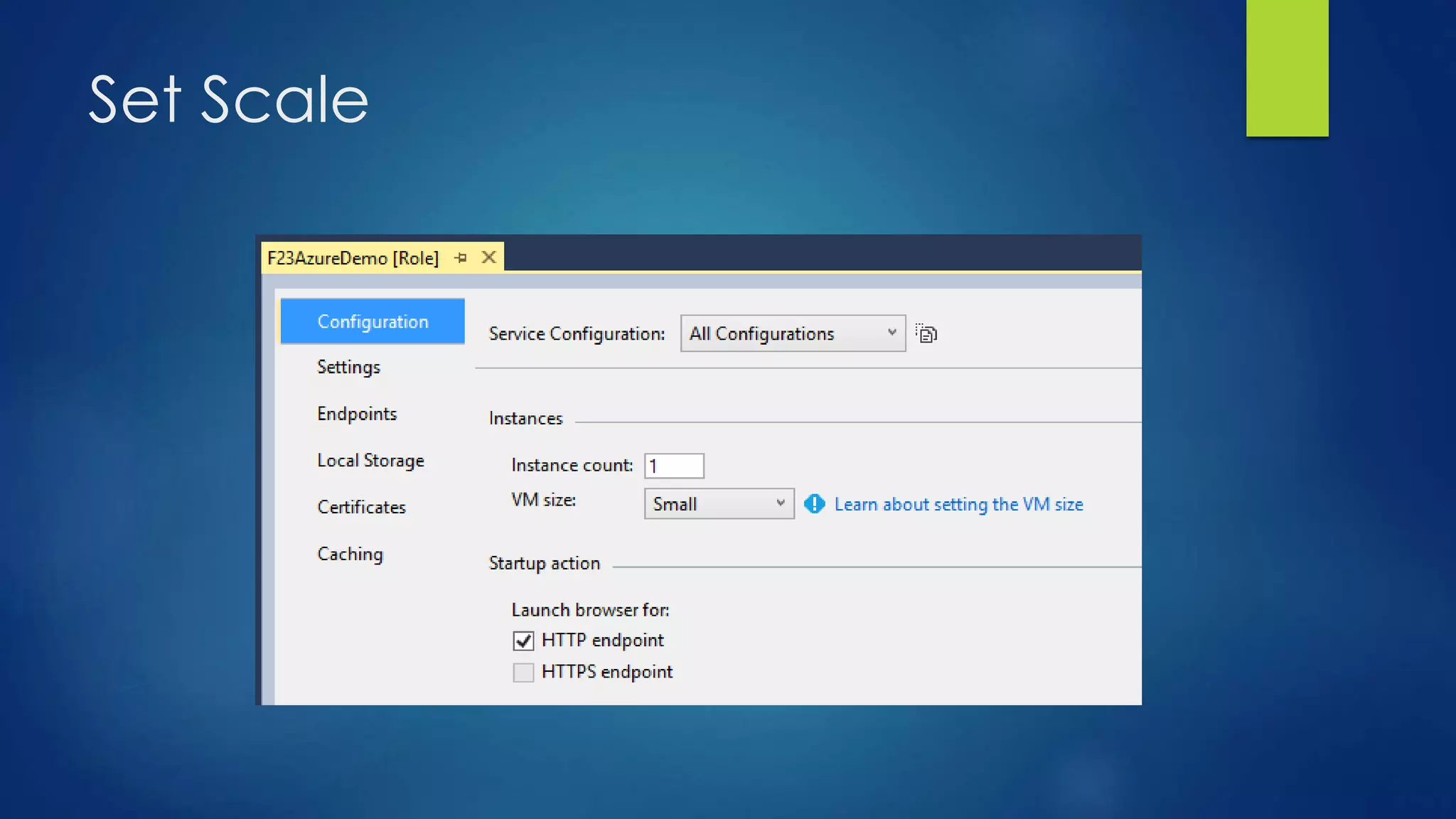The height and width of the screenshot is (819, 1456).
Task: Click the Instance count input field
Action: [674, 466]
